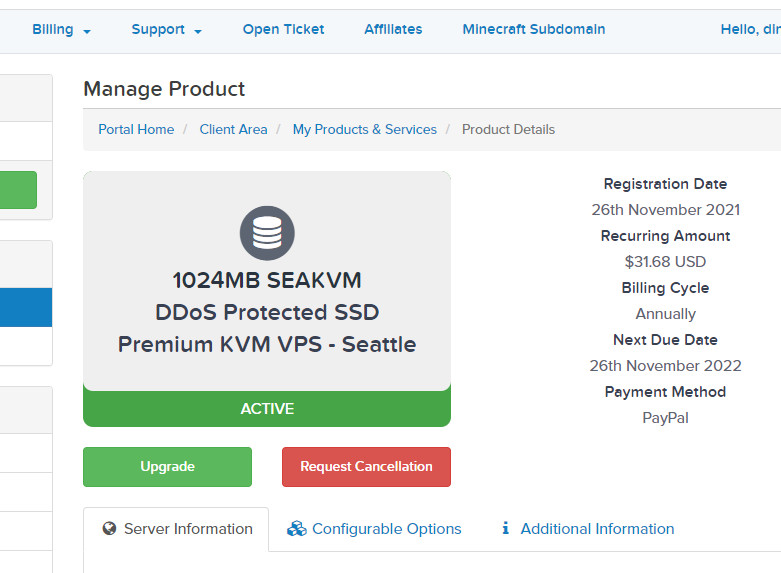The height and width of the screenshot is (573, 781).
Task: Expand the Support dropdown menu
Action: click(166, 30)
